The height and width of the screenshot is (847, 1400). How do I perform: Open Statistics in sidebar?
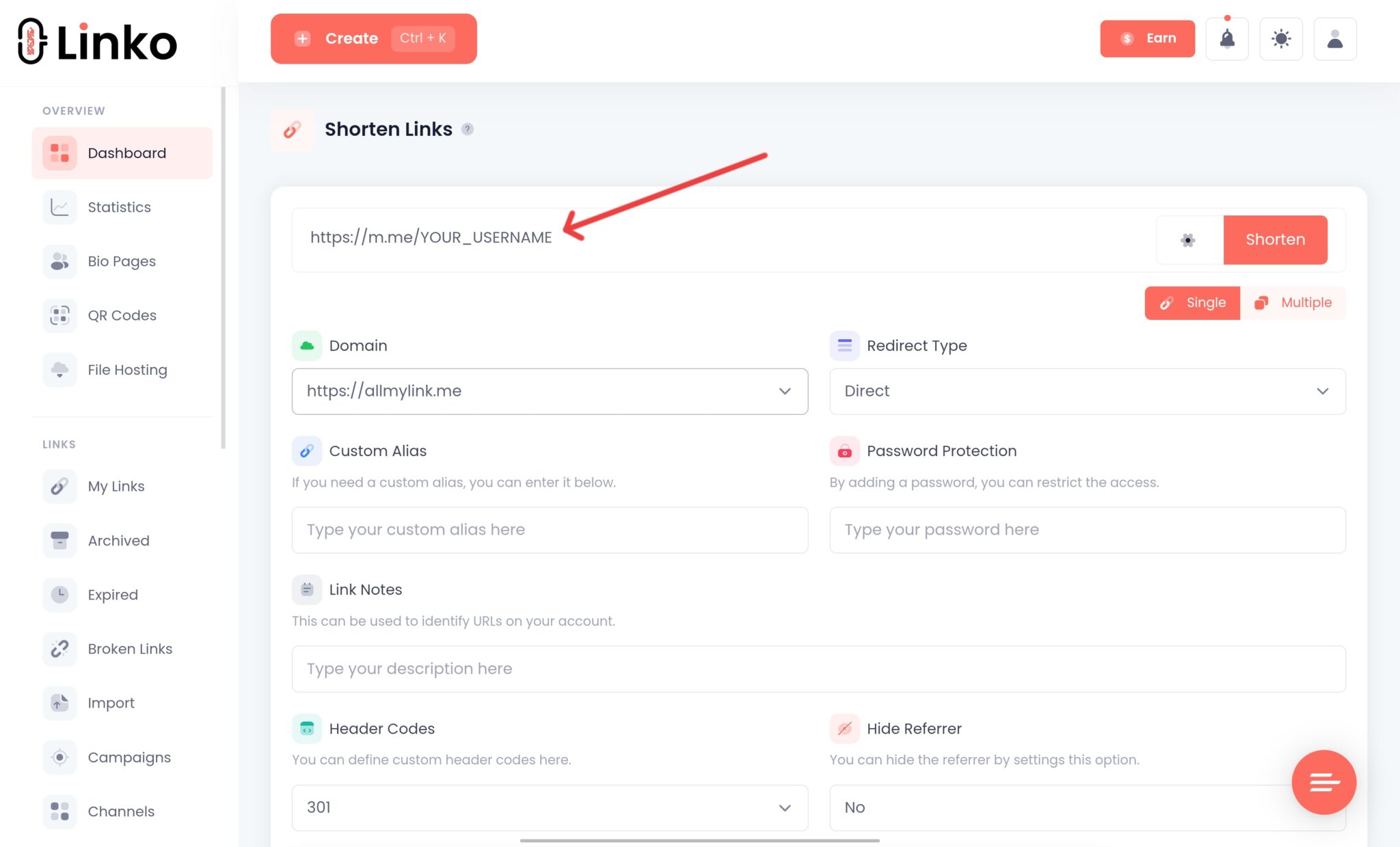point(122,207)
